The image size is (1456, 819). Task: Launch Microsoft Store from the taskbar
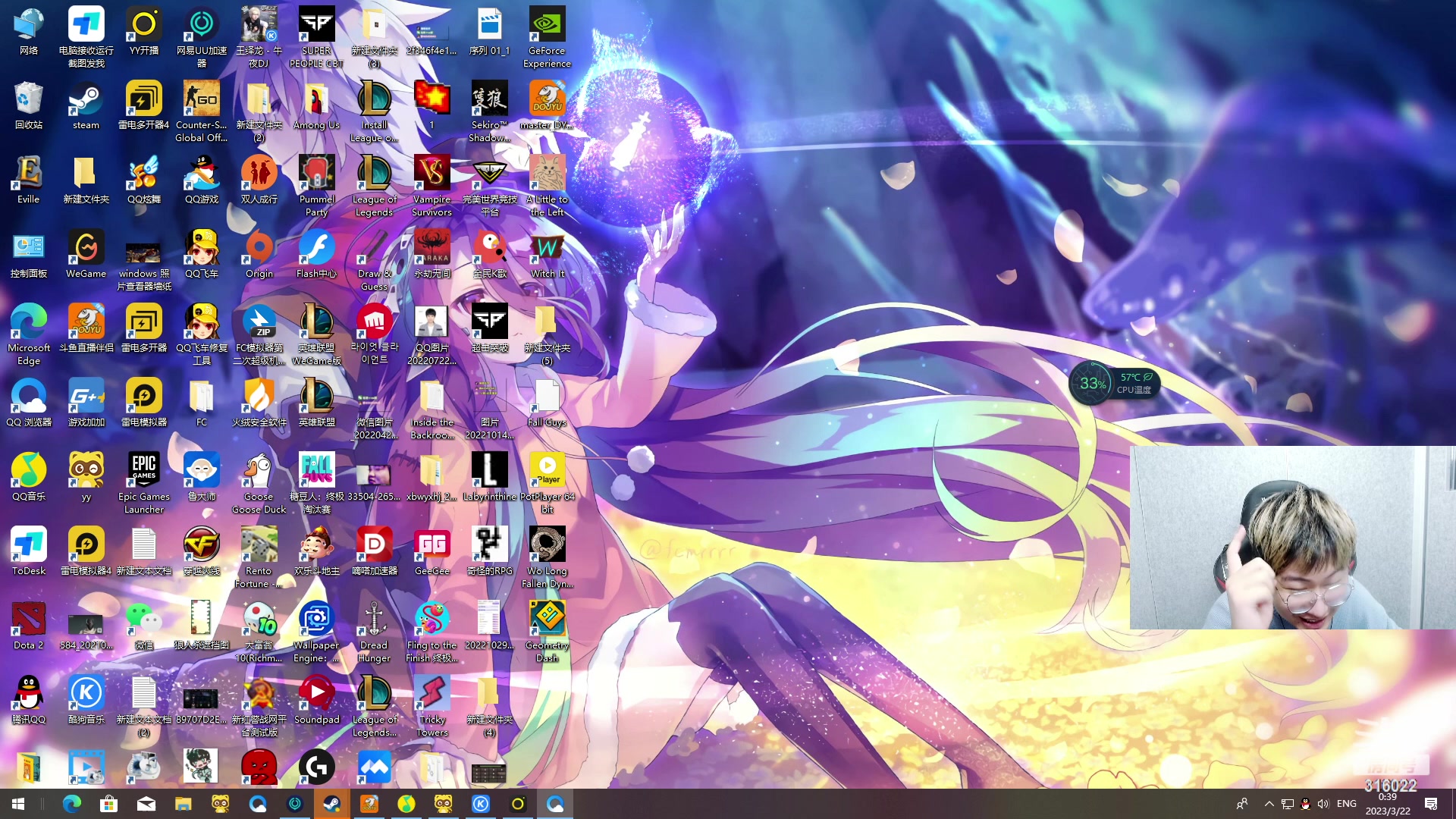108,804
